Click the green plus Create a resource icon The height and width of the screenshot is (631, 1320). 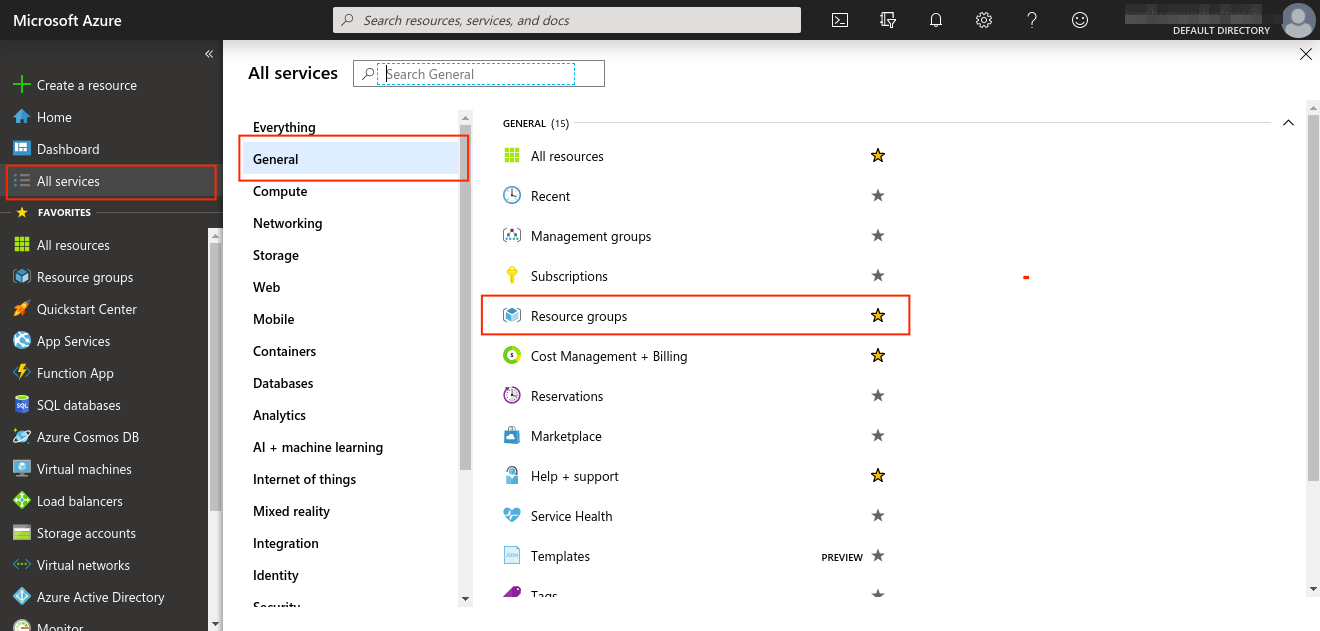(x=22, y=85)
